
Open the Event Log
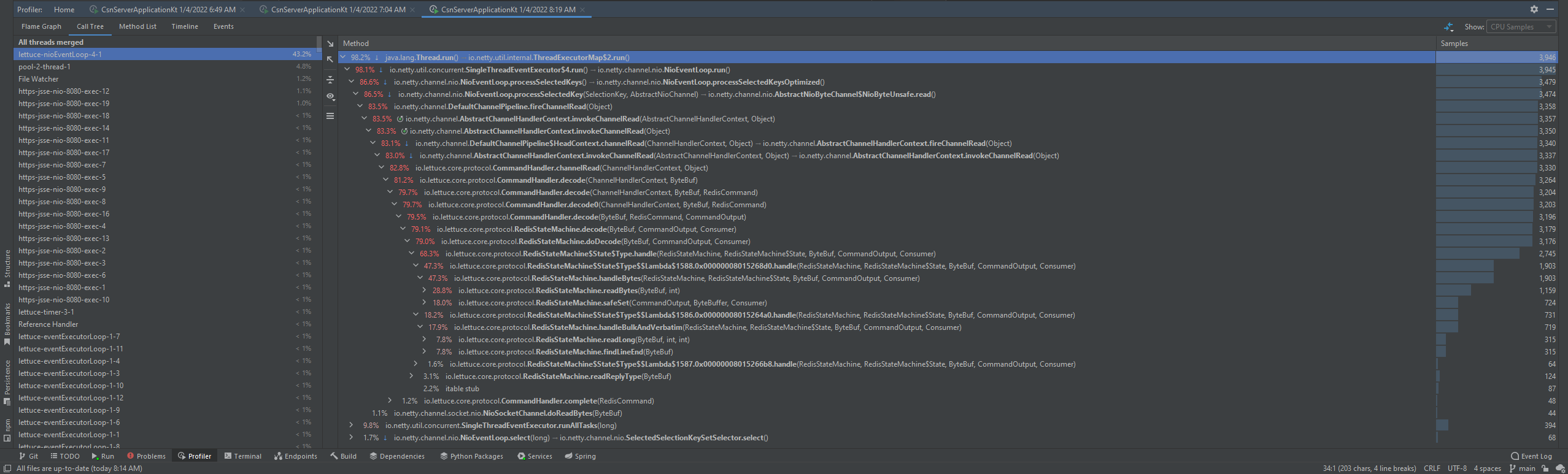point(1531,456)
